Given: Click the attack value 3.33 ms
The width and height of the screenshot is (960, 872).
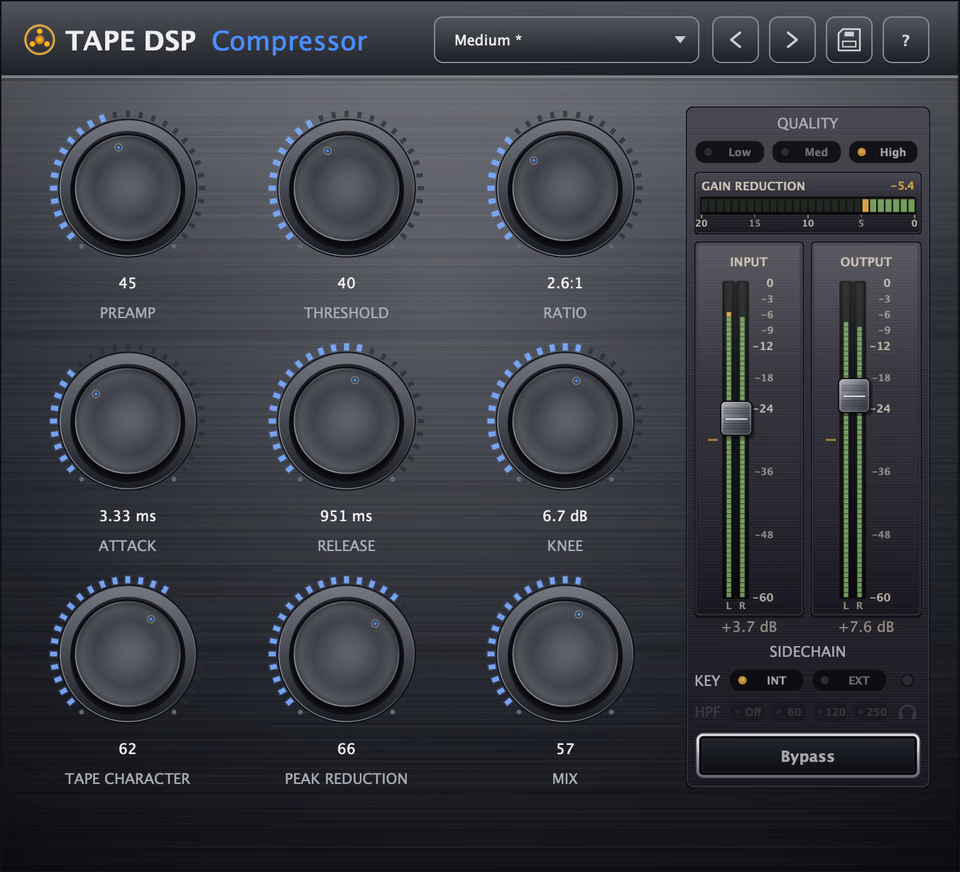Looking at the screenshot, I should click(x=127, y=516).
